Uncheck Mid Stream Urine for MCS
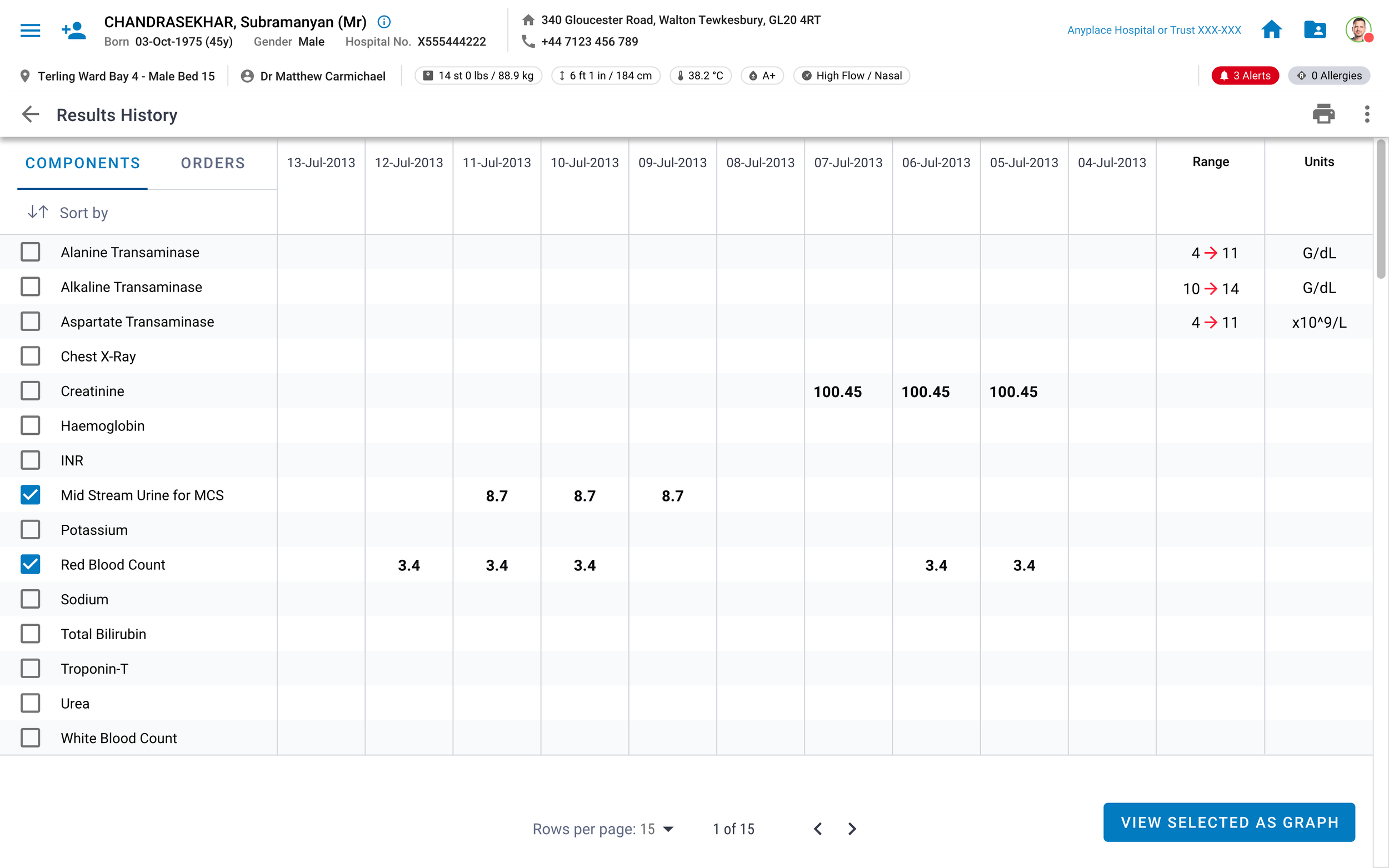The width and height of the screenshot is (1389, 868). click(x=31, y=495)
